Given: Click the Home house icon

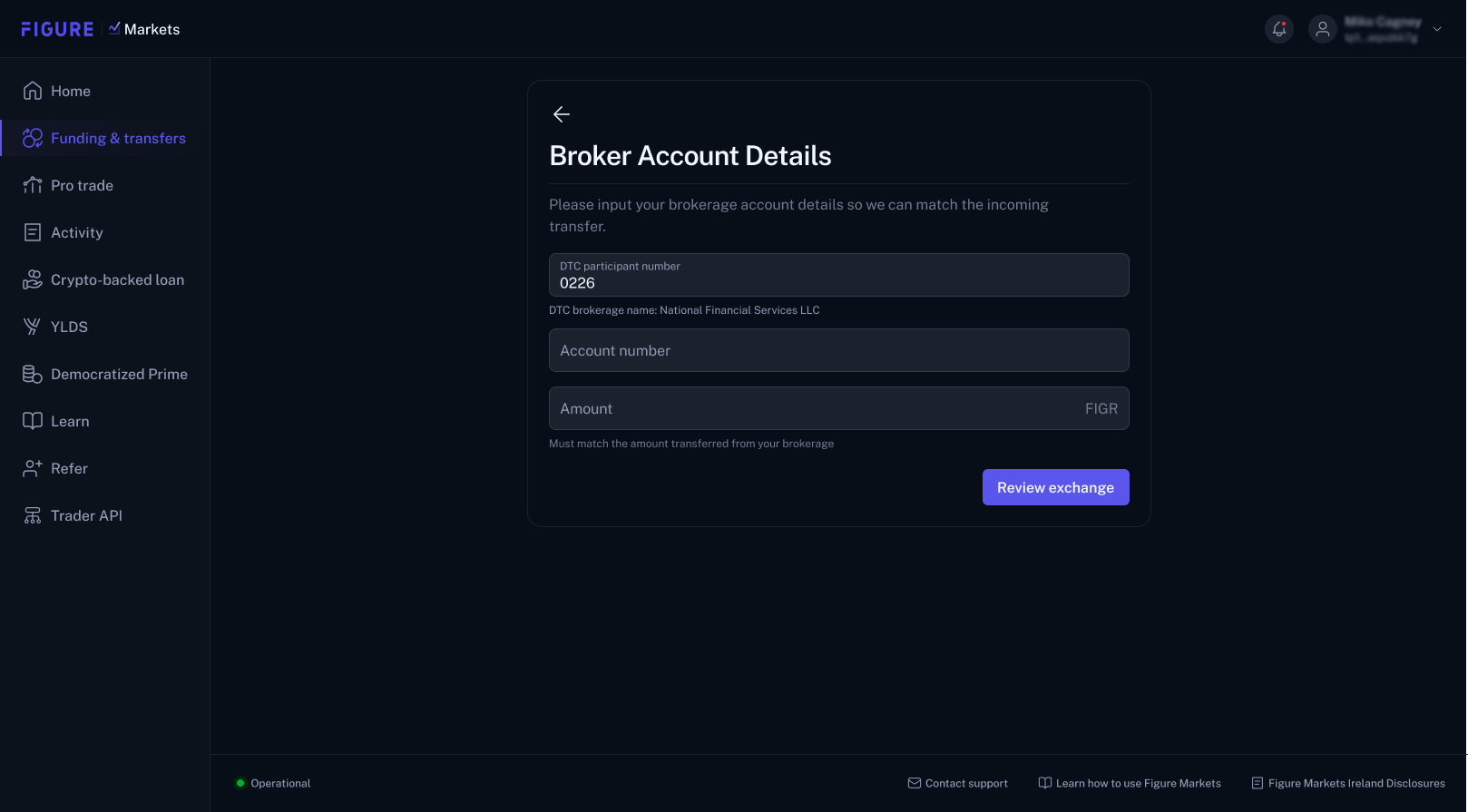Looking at the screenshot, I should [33, 91].
